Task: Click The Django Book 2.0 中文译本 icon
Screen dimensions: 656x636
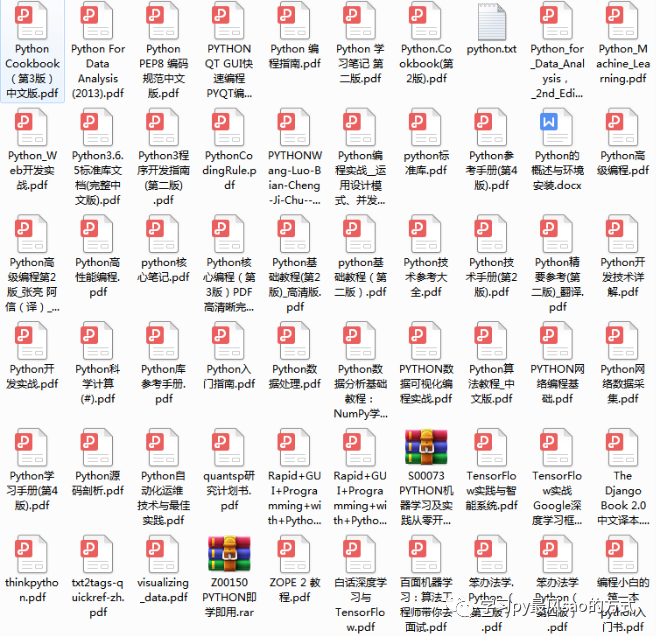Action: (623, 447)
